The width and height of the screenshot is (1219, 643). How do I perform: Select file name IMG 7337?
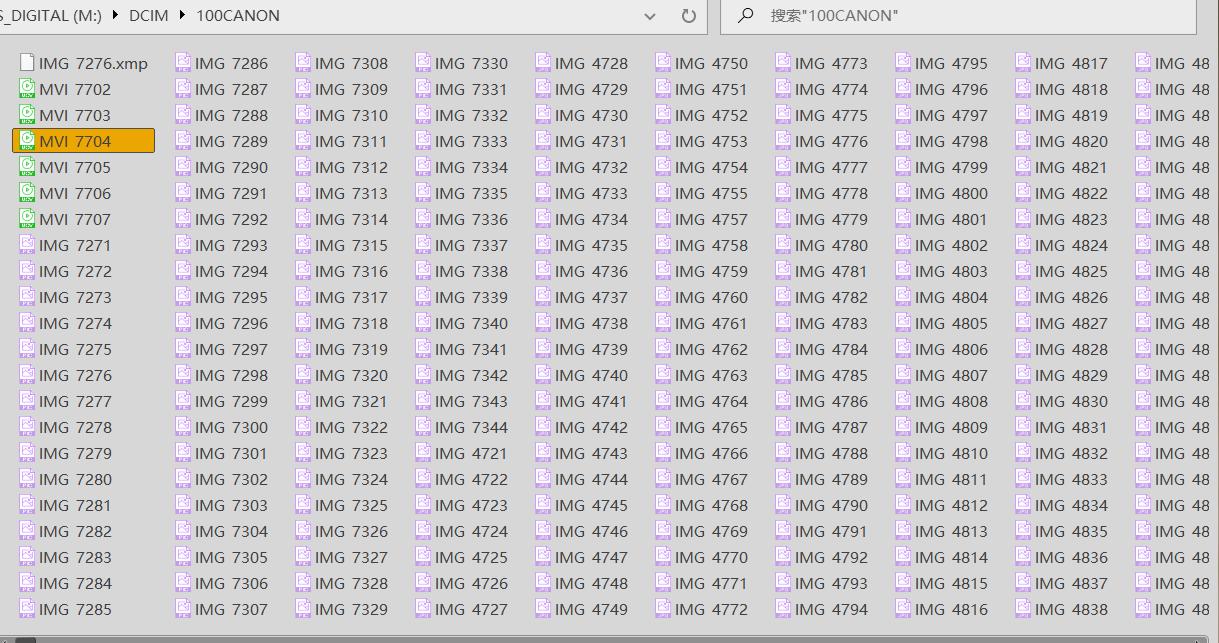click(472, 245)
